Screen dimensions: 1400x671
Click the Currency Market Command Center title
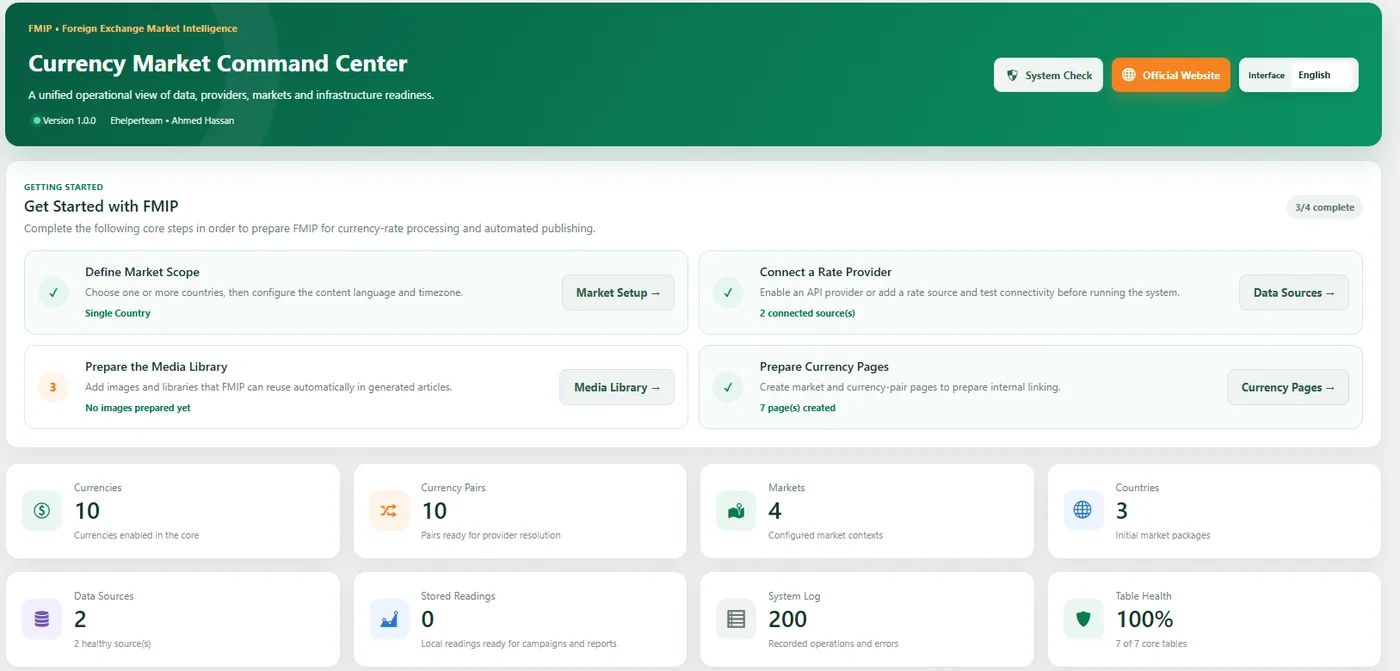click(218, 64)
